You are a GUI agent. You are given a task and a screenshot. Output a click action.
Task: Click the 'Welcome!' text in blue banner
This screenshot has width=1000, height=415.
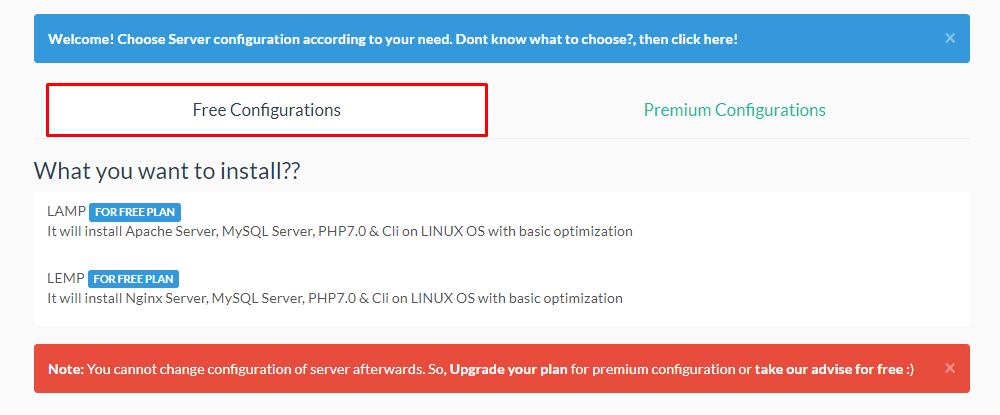[82, 39]
